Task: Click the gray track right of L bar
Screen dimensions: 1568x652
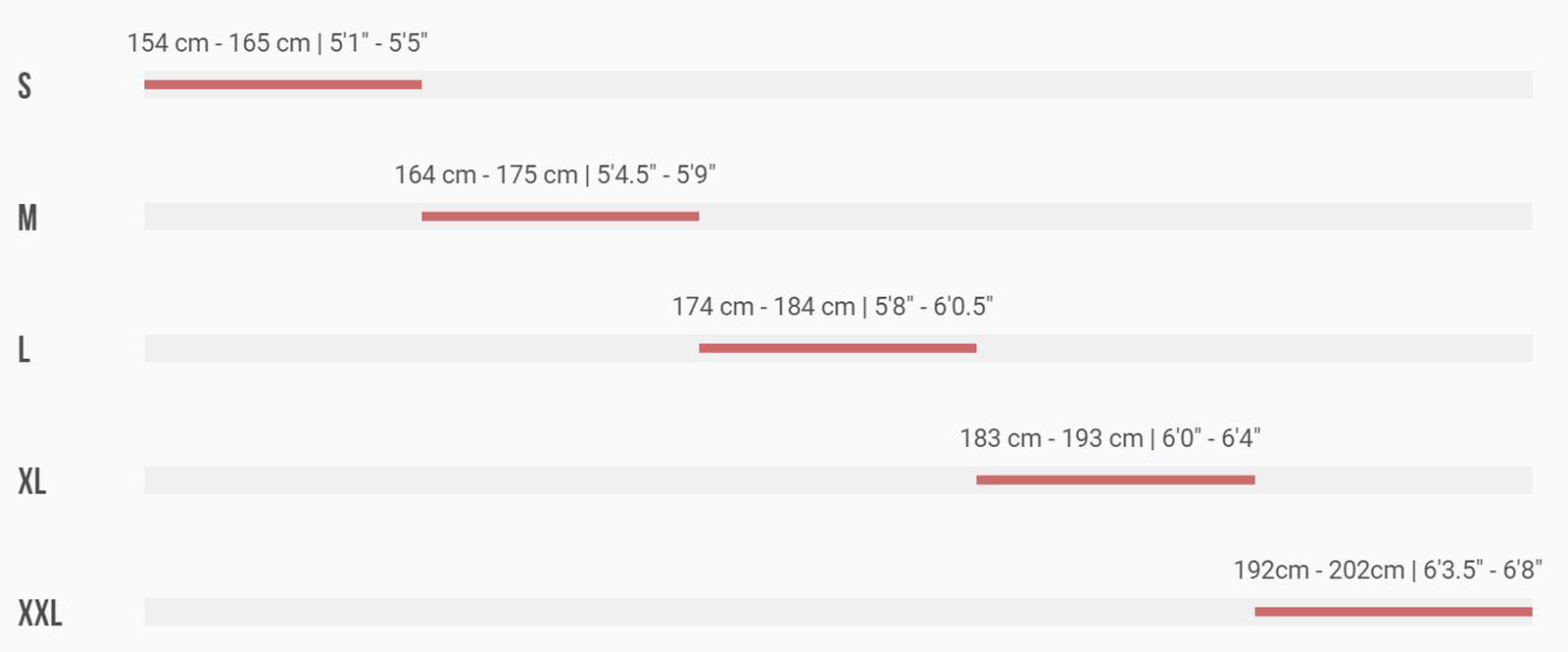Action: point(1254,348)
